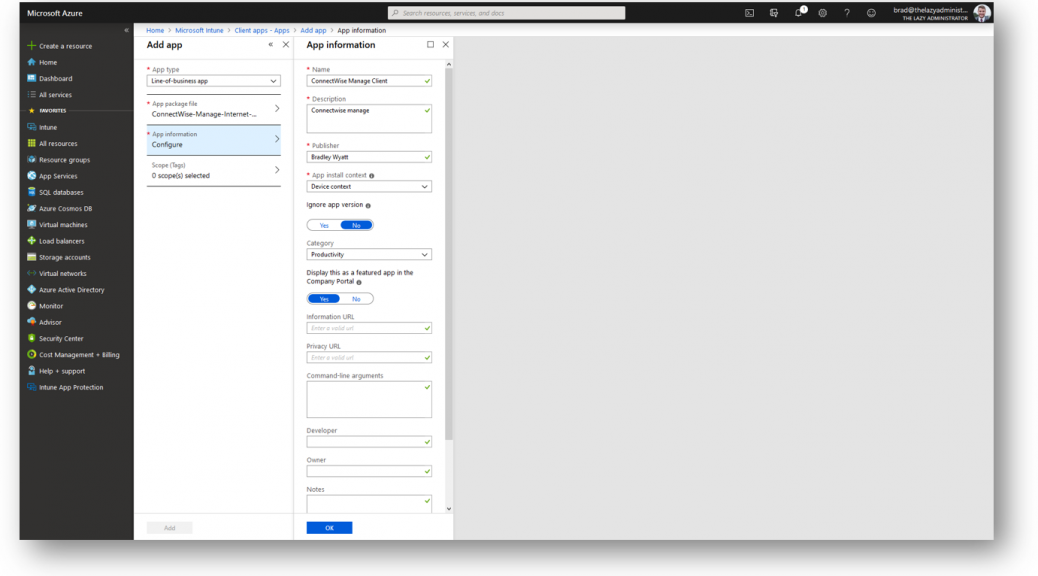Click the Name input field
Image resolution: width=1038 pixels, height=576 pixels.
(x=369, y=81)
